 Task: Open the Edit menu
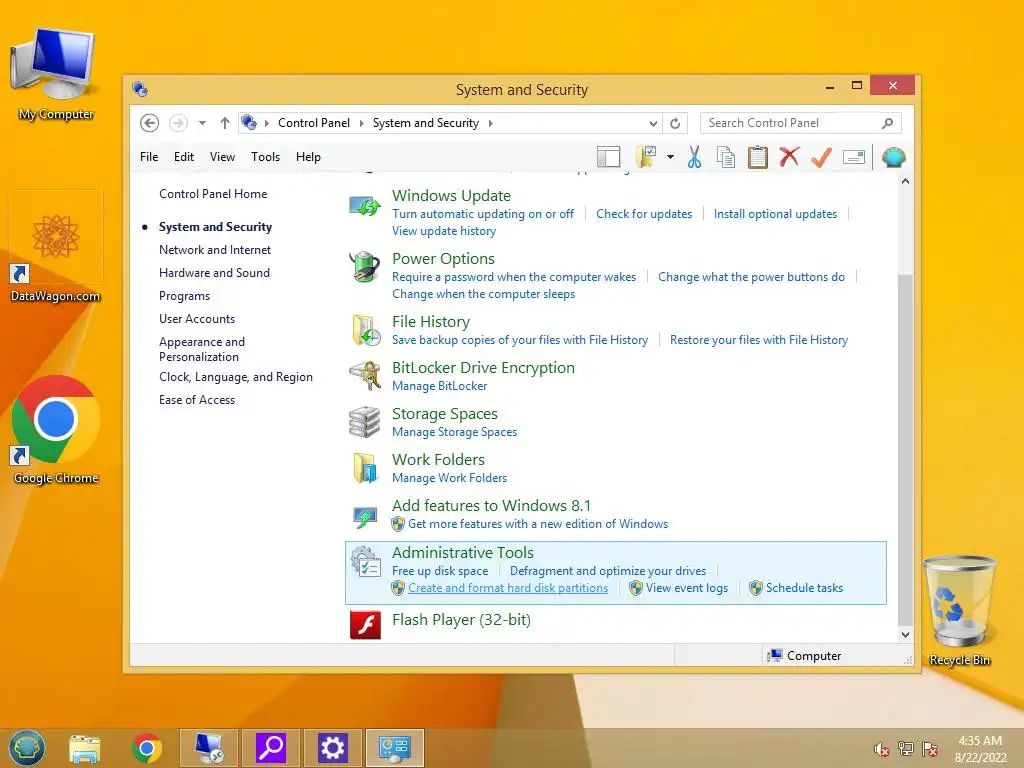click(184, 157)
